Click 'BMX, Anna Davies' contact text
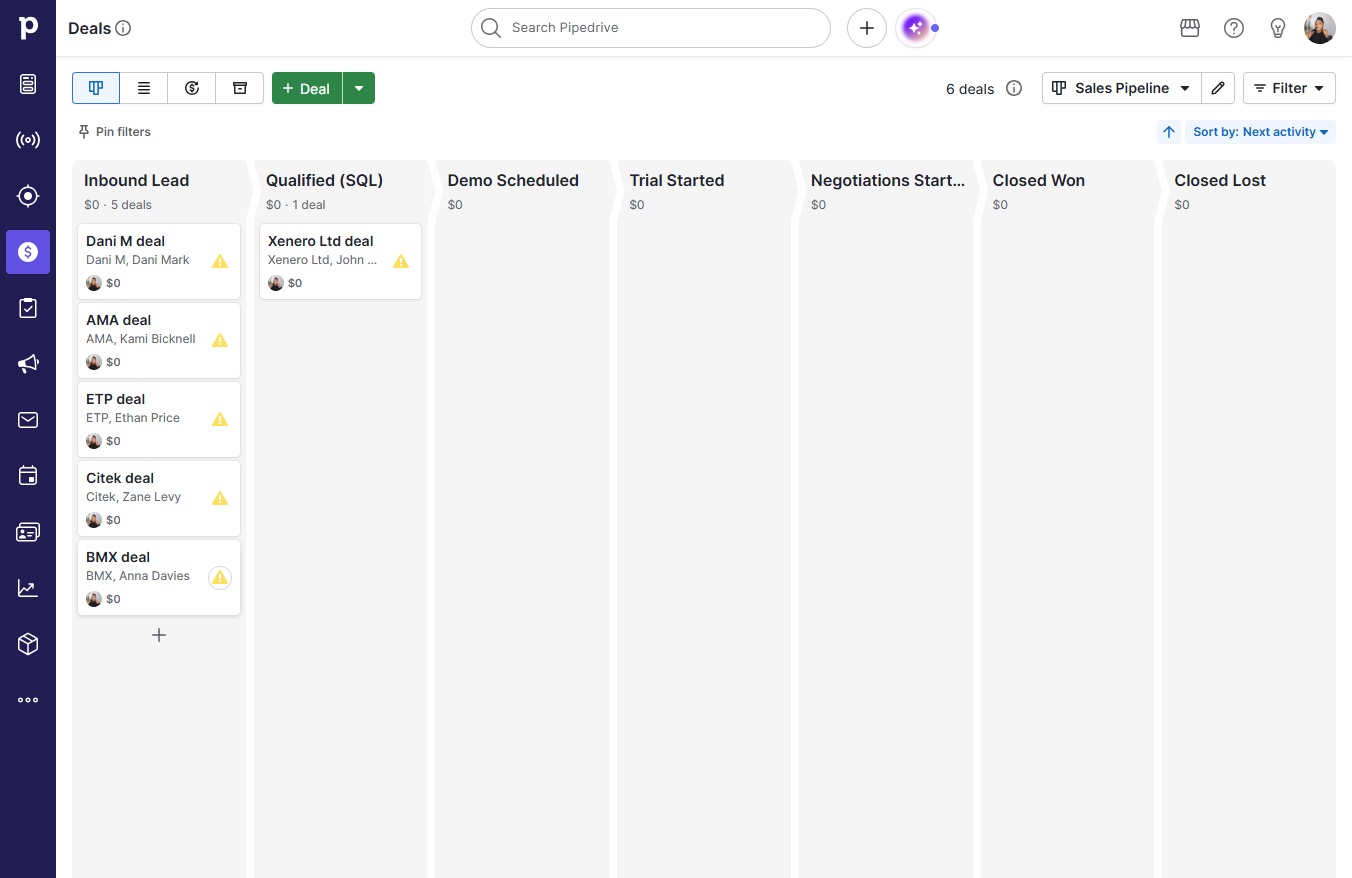Screen dimensions: 1352x878 (138, 576)
